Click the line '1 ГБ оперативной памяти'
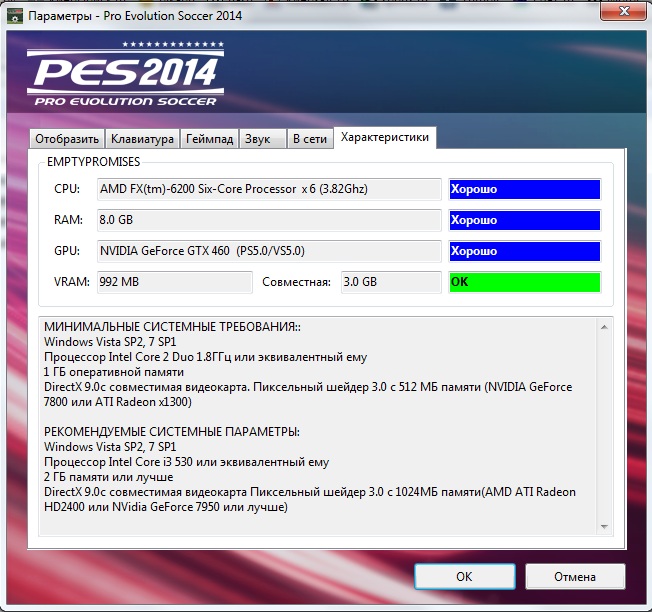The width and height of the screenshot is (652, 612). (x=114, y=372)
